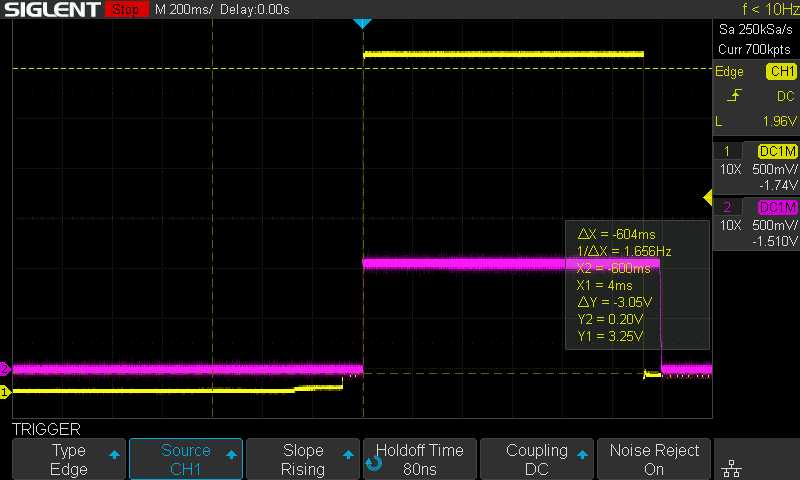Click the rising edge slope icon
This screenshot has height=480, width=800.
(x=737, y=96)
